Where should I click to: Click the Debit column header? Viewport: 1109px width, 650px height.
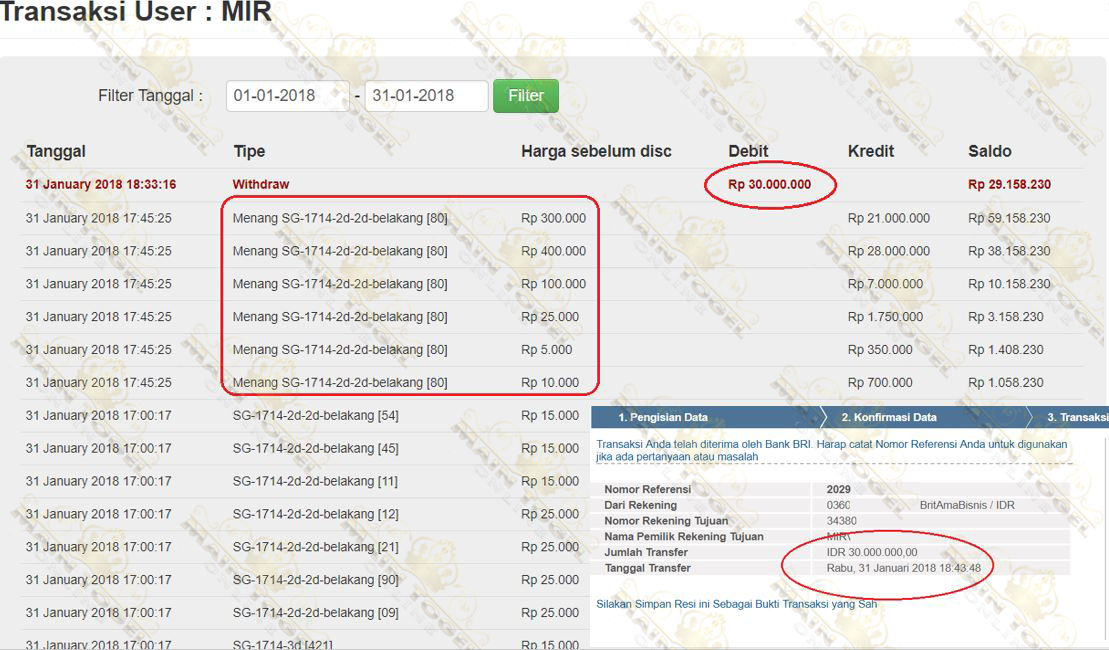point(748,151)
